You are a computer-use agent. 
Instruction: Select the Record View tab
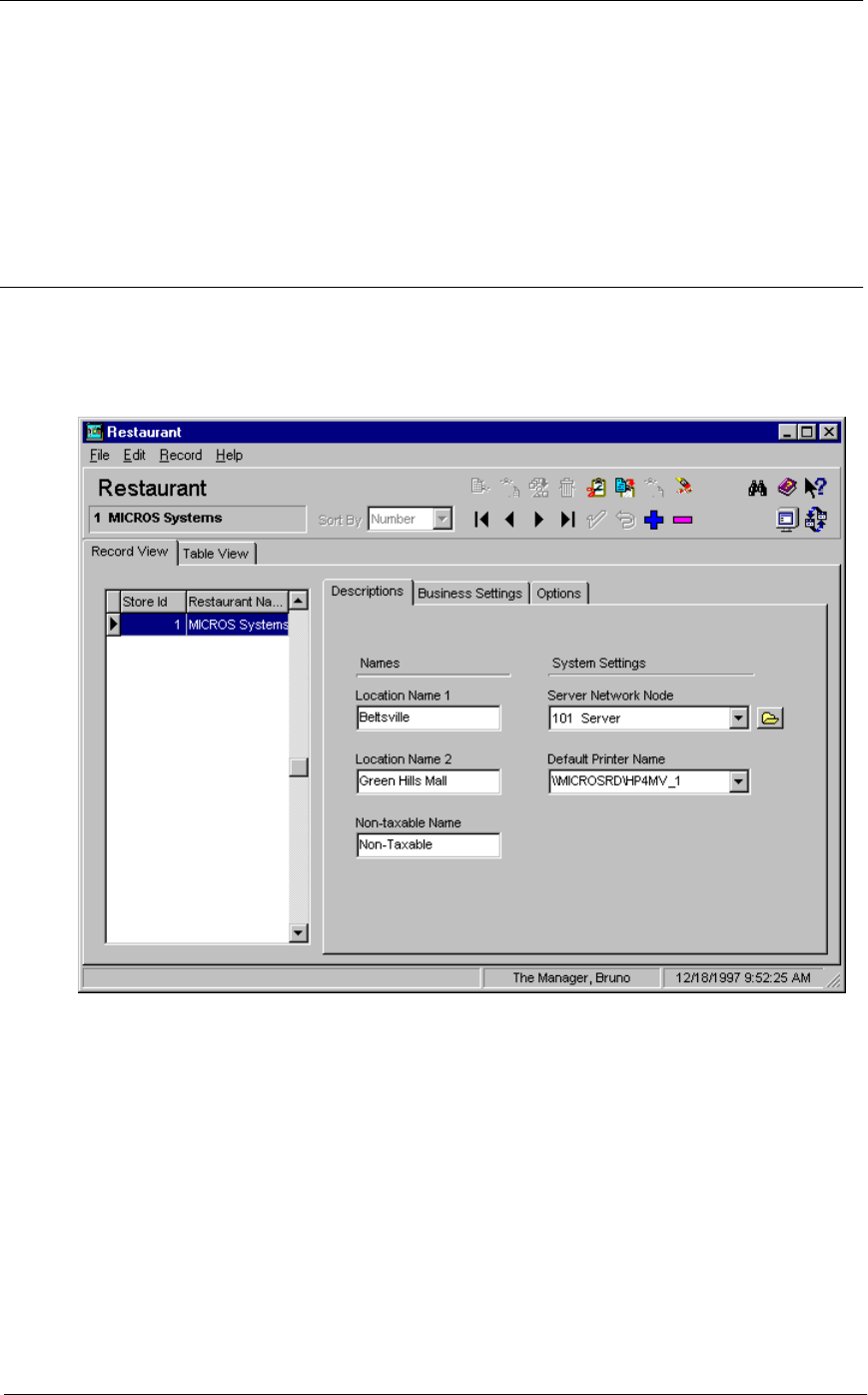(130, 552)
